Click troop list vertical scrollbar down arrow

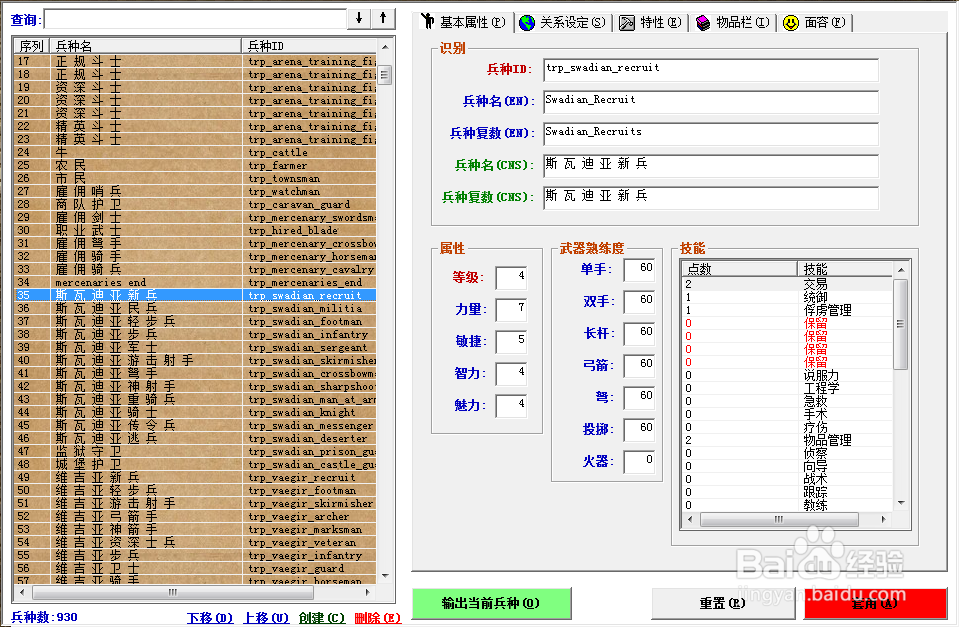[385, 576]
